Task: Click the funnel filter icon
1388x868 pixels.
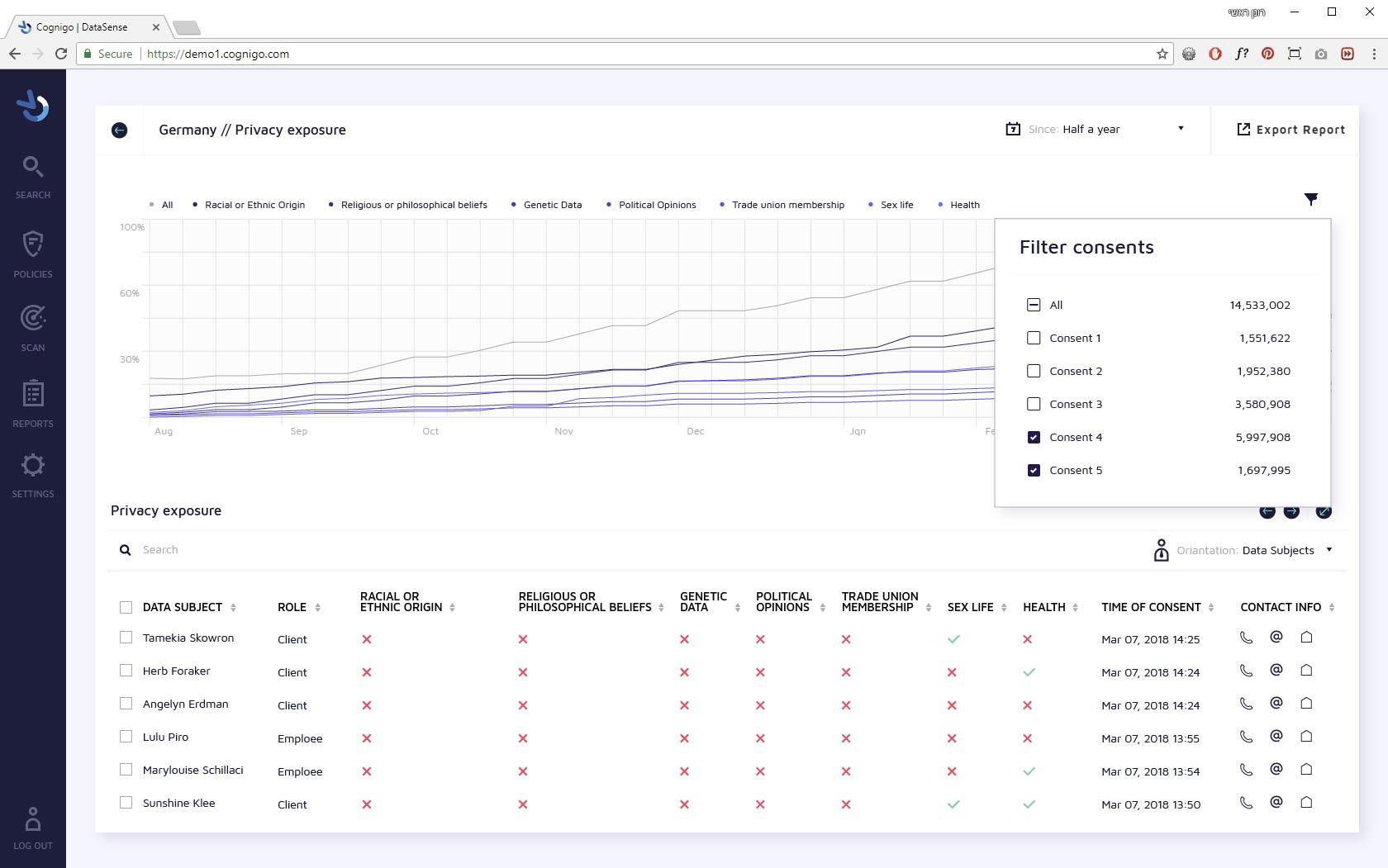Action: pyautogui.click(x=1310, y=199)
